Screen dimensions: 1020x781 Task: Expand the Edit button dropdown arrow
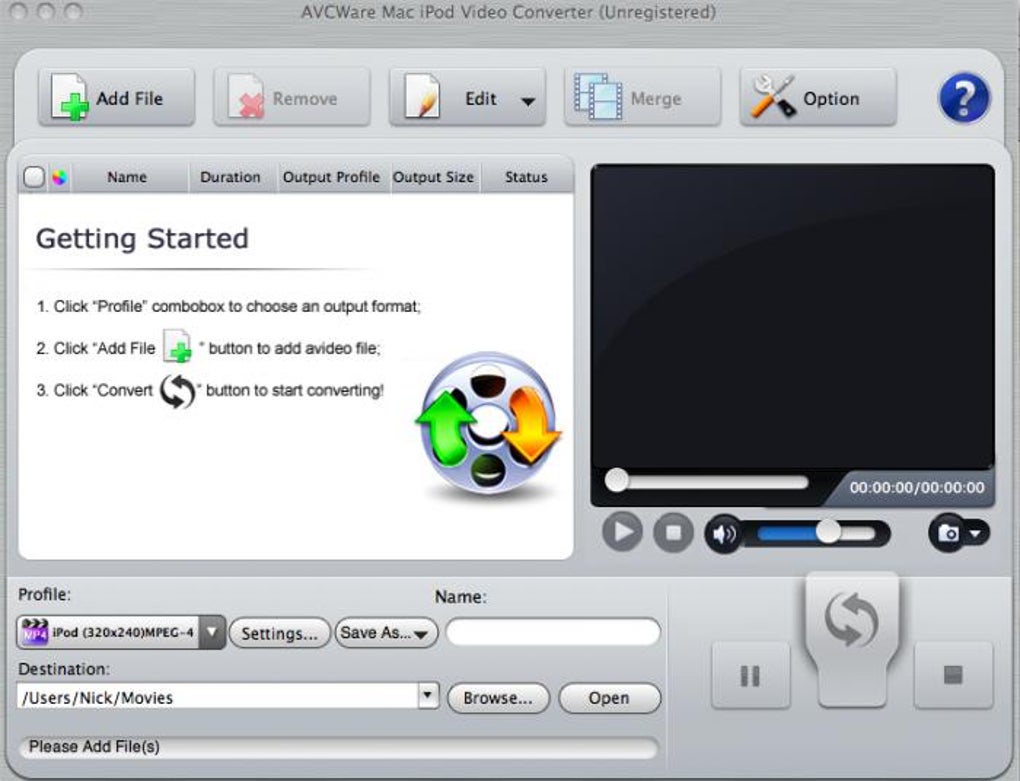point(528,101)
